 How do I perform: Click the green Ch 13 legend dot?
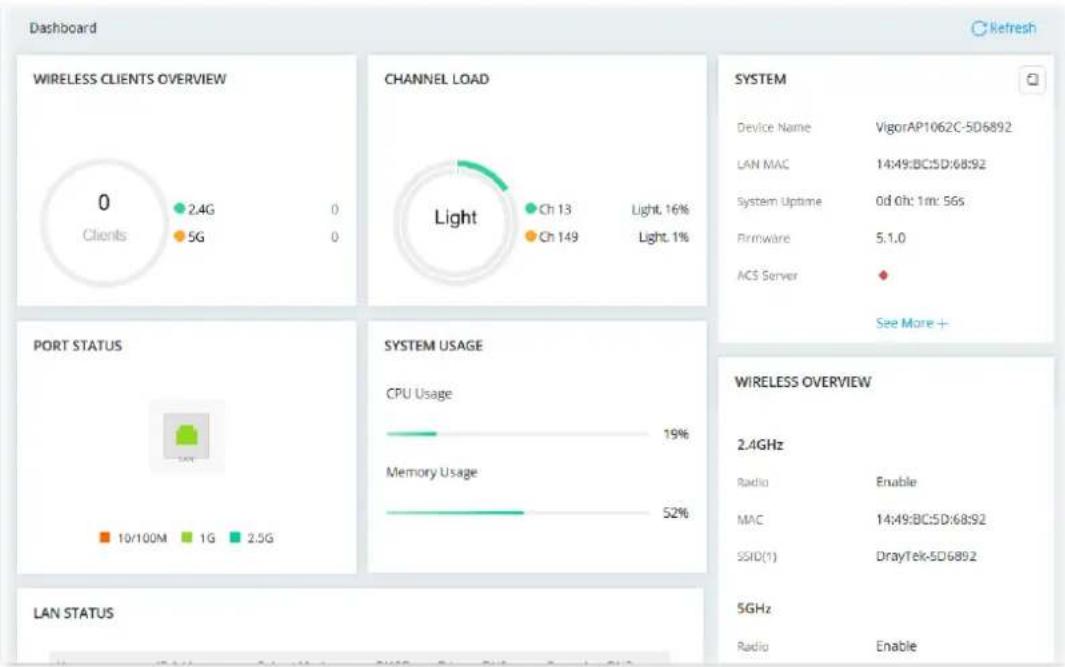click(x=530, y=209)
